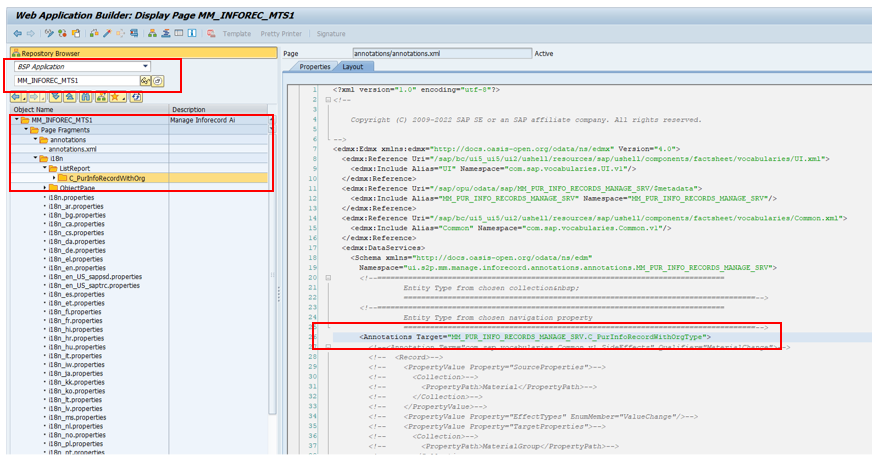Open the Help info icon
The width and height of the screenshot is (879, 456).
(192, 33)
